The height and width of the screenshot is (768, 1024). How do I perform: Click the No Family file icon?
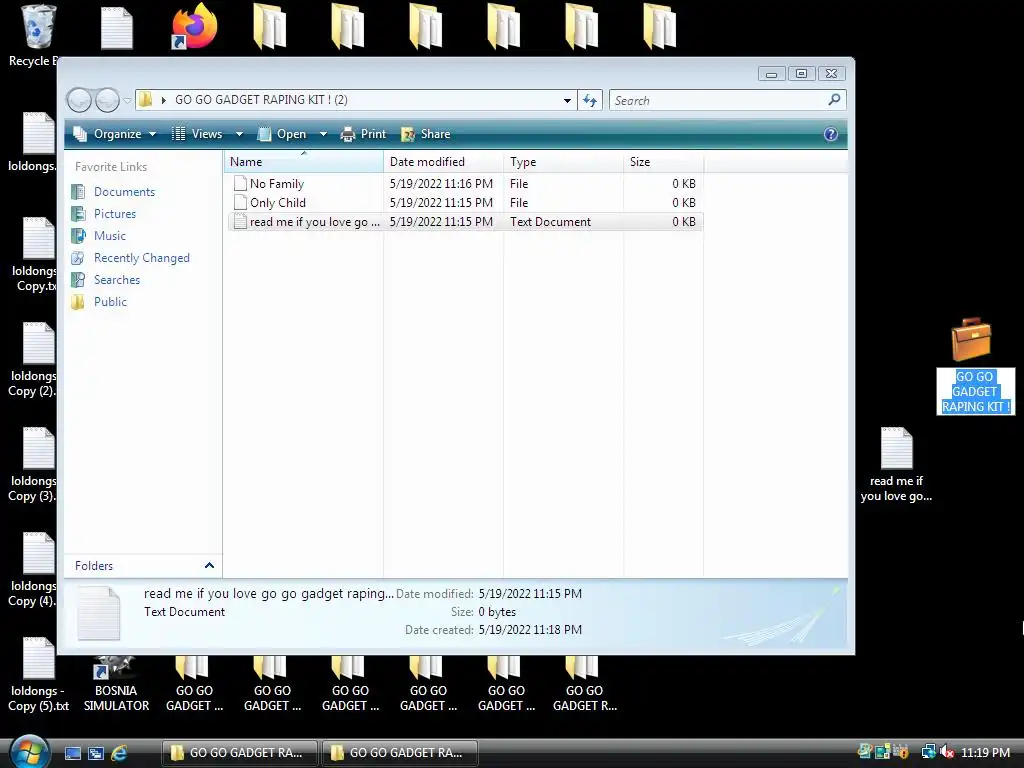tap(240, 184)
